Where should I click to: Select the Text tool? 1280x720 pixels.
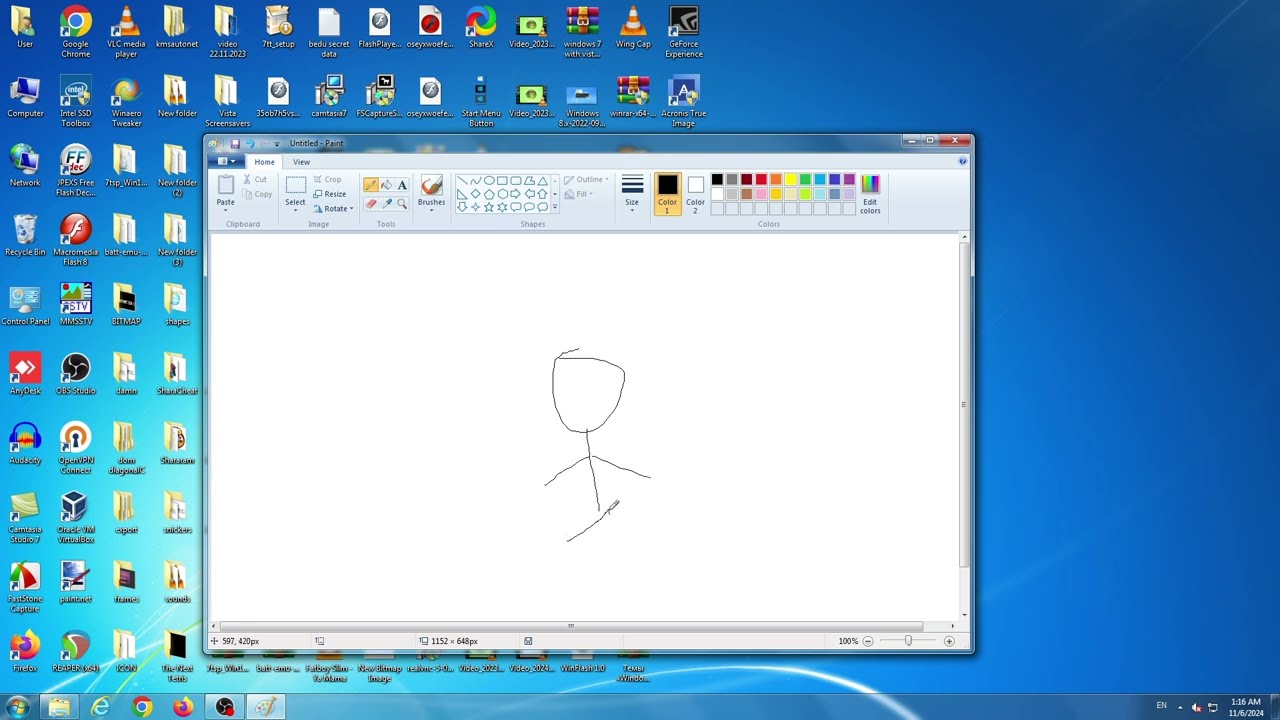point(402,185)
